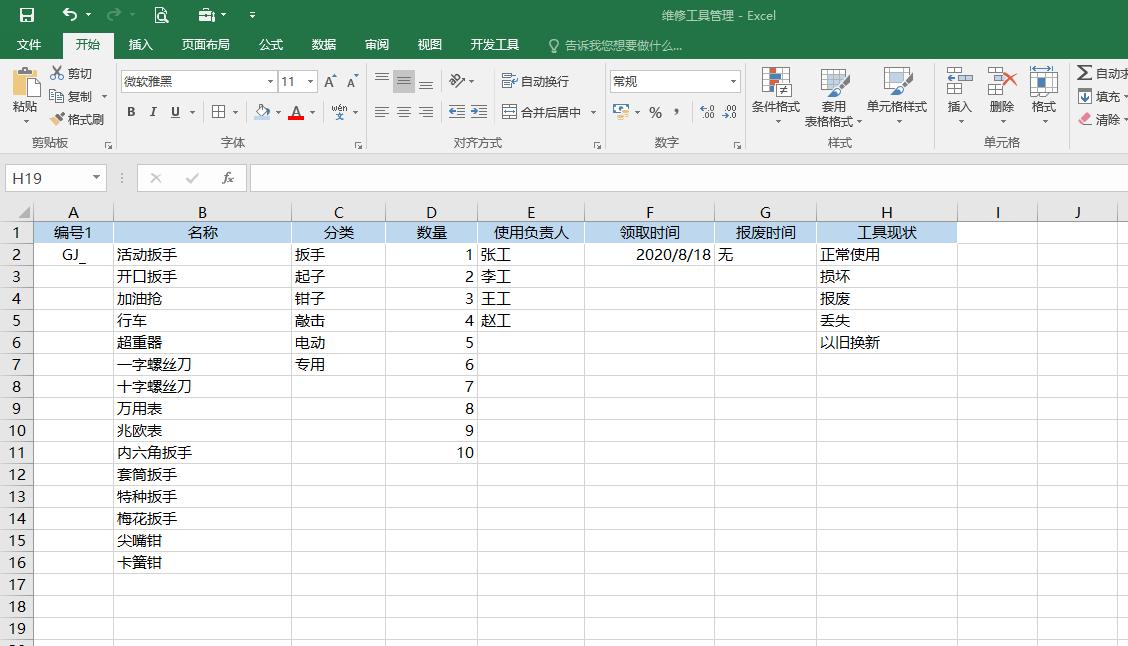Click the 套用表格格式 button
This screenshot has height=646, width=1128.
tap(836, 95)
